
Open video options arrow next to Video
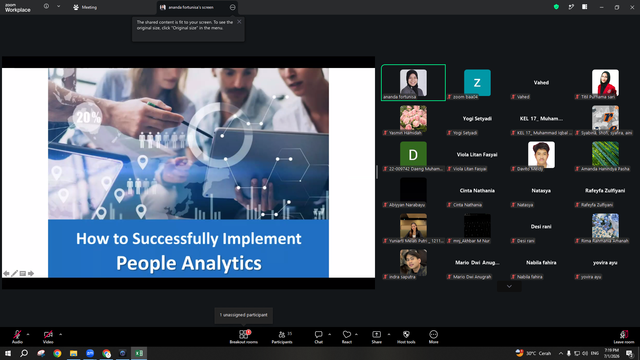60,334
